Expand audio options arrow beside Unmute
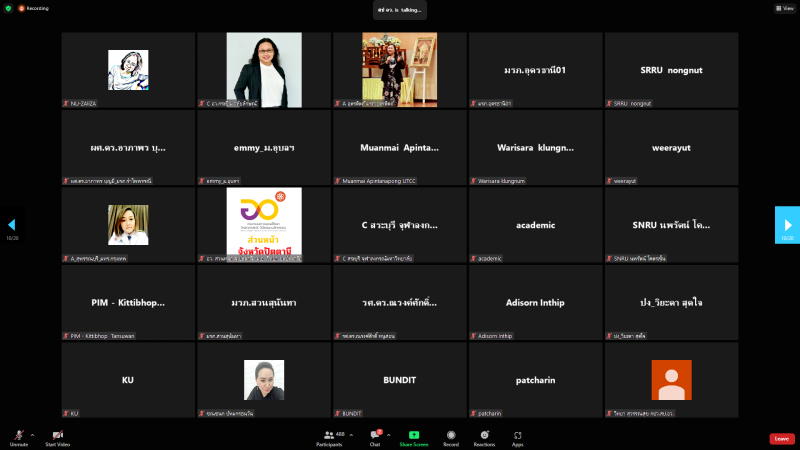800x450 pixels. (x=32, y=435)
